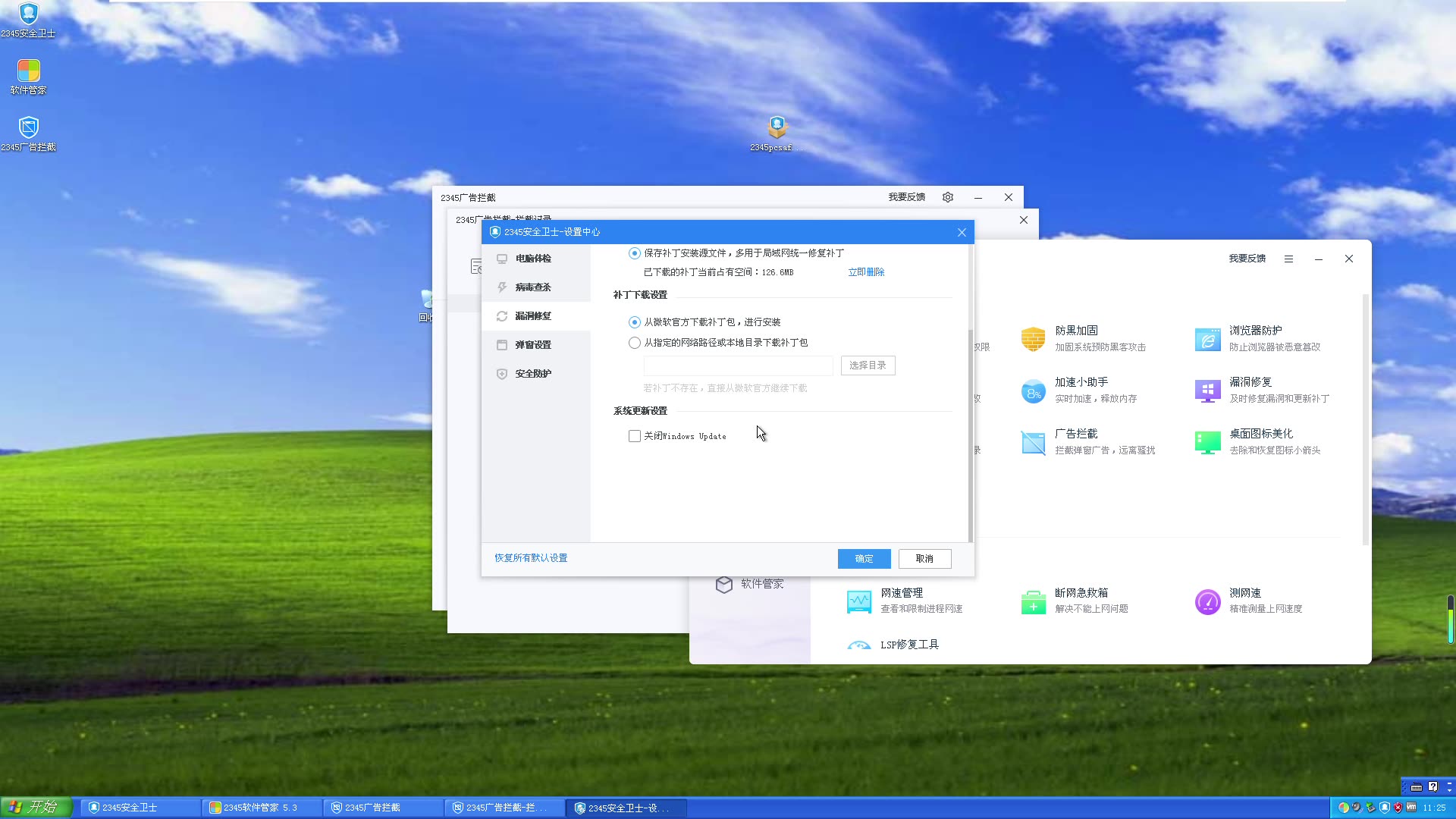1456x819 pixels.
Task: Confirm settings with 确定 button
Action: [x=864, y=559]
